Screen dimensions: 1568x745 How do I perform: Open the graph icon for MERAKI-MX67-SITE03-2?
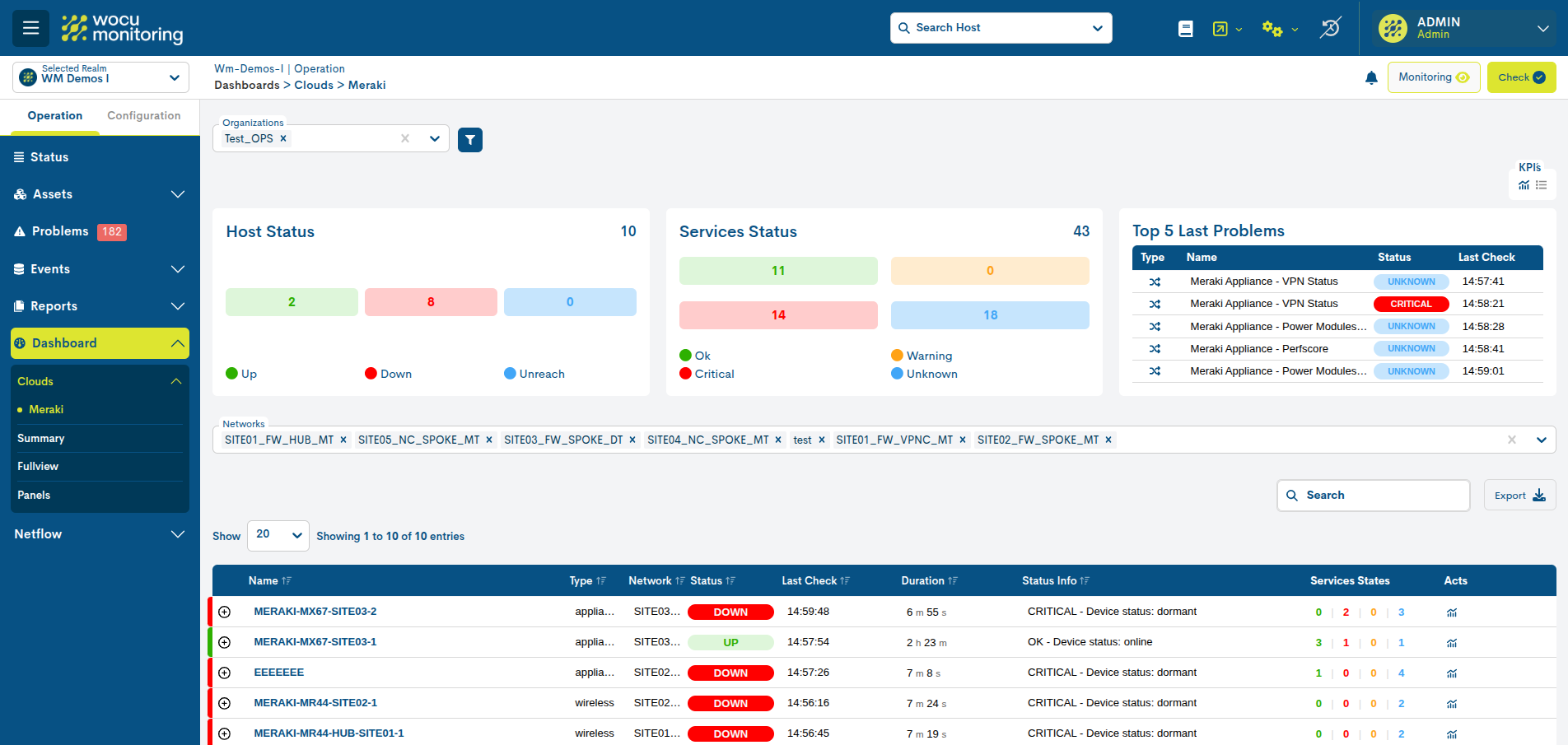tap(1452, 612)
